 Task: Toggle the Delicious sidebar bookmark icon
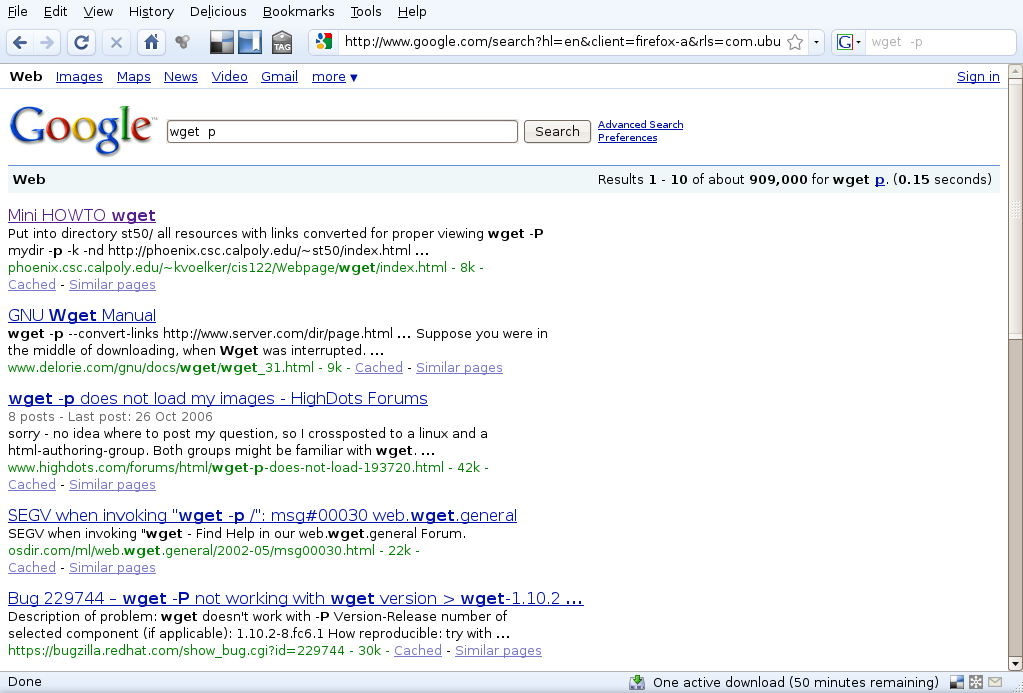(x=249, y=42)
